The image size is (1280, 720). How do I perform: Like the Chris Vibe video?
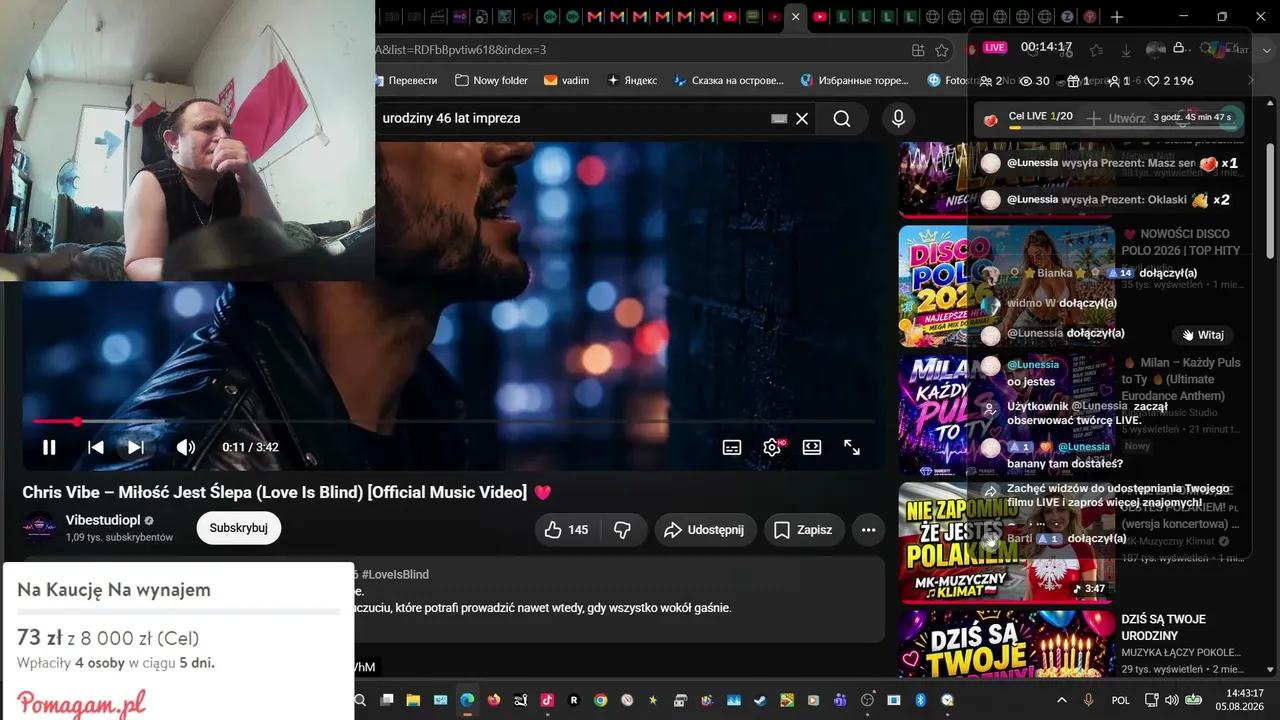click(x=567, y=530)
